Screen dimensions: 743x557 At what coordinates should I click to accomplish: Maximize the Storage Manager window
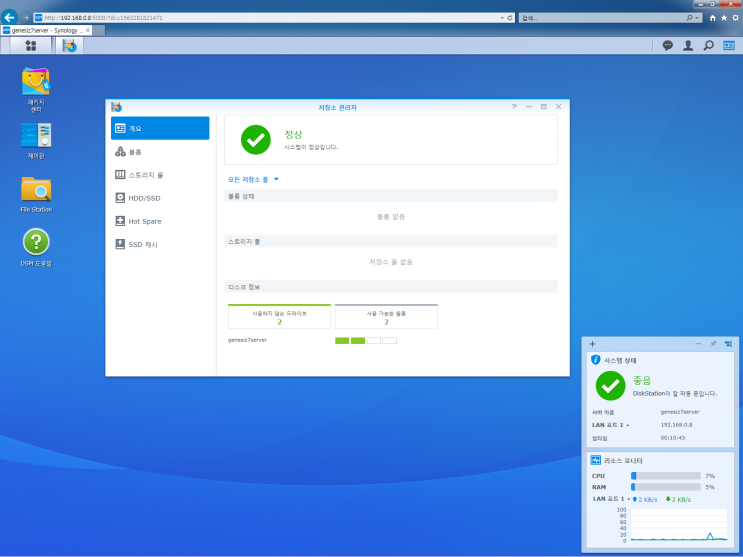click(544, 107)
